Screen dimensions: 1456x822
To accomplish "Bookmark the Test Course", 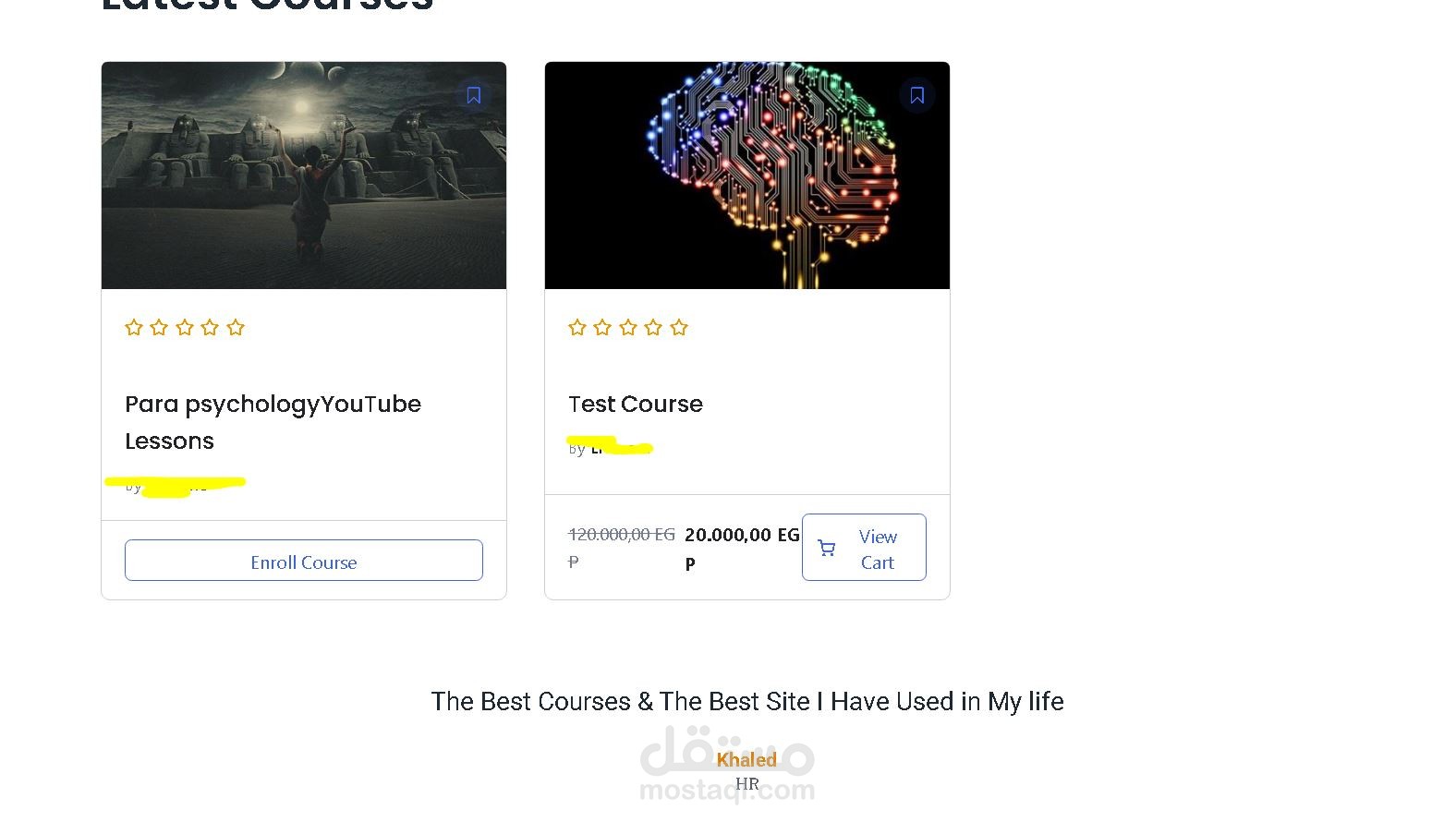I will pyautogui.click(x=917, y=95).
